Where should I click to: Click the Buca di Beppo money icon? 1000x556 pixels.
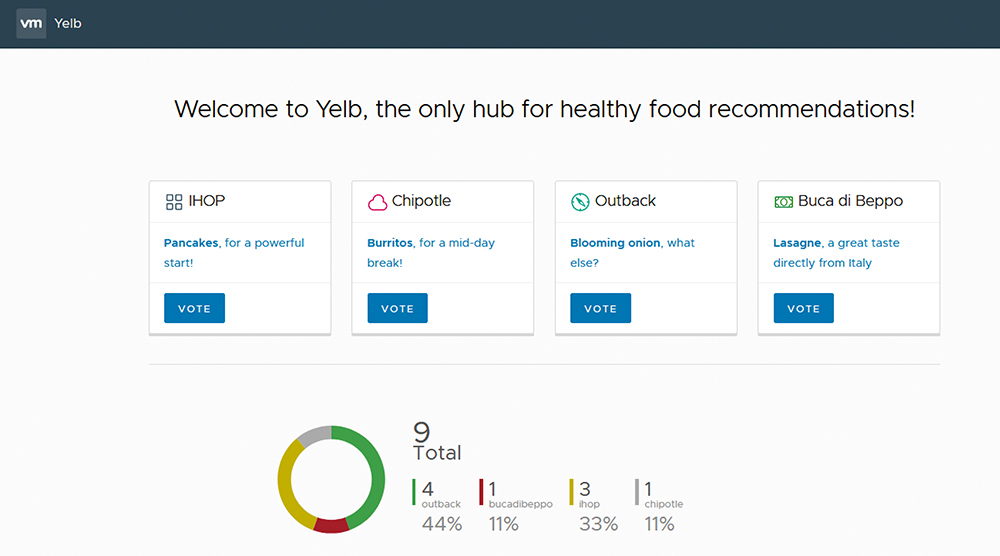click(783, 202)
